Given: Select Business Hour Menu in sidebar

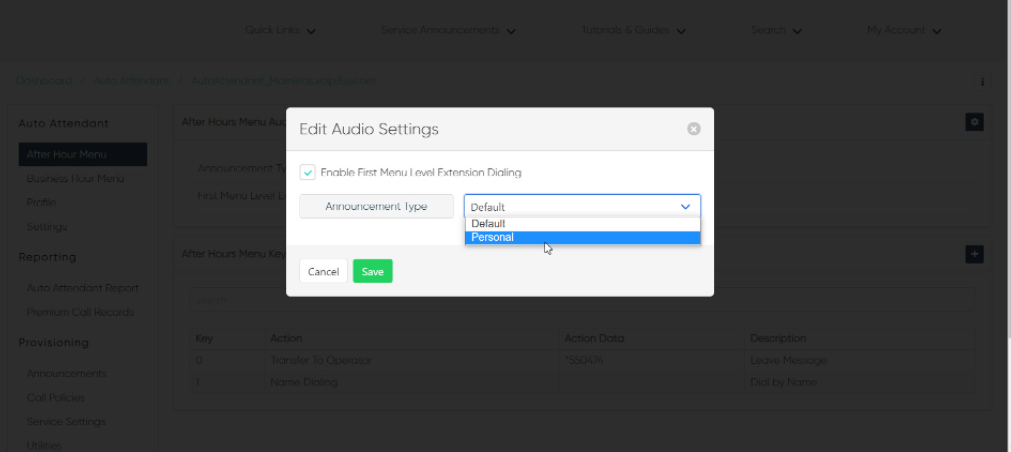Looking at the screenshot, I should coord(75,179).
